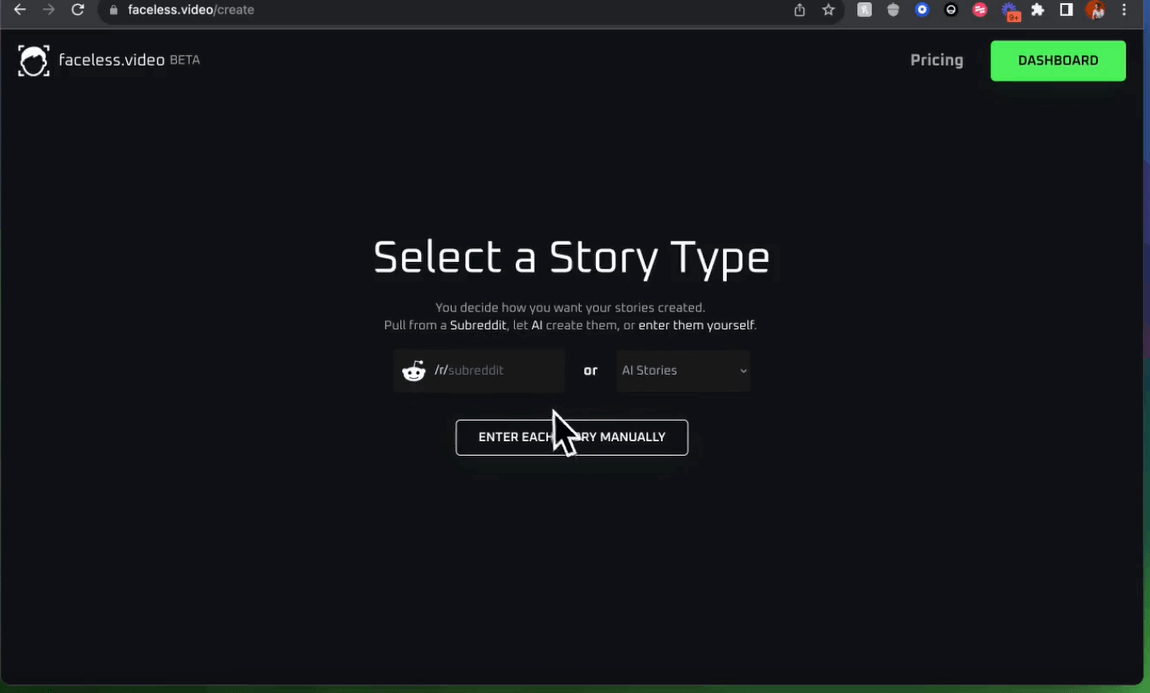Expand the AI Stories dropdown
The height and width of the screenshot is (693, 1150).
pyautogui.click(x=683, y=371)
